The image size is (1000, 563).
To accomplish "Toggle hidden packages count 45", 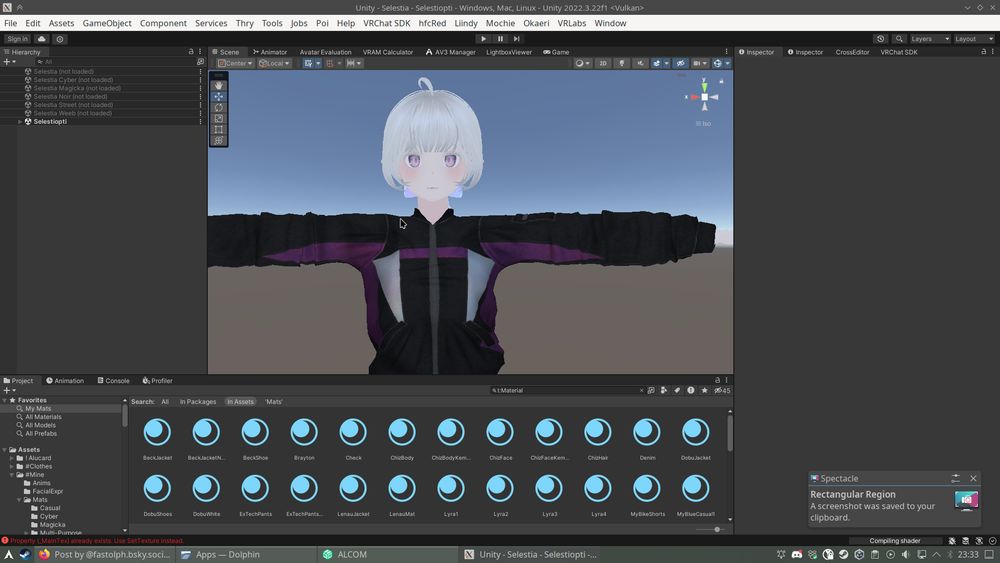I will (x=723, y=390).
